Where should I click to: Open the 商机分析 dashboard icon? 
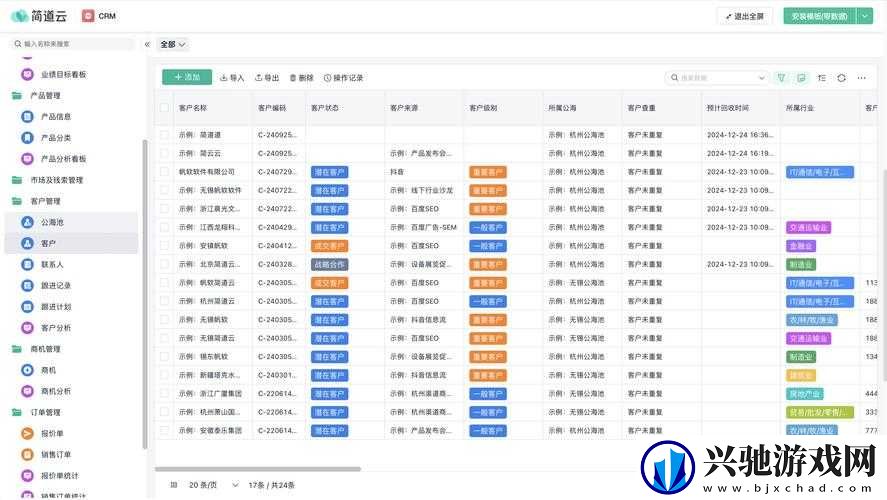(27, 391)
